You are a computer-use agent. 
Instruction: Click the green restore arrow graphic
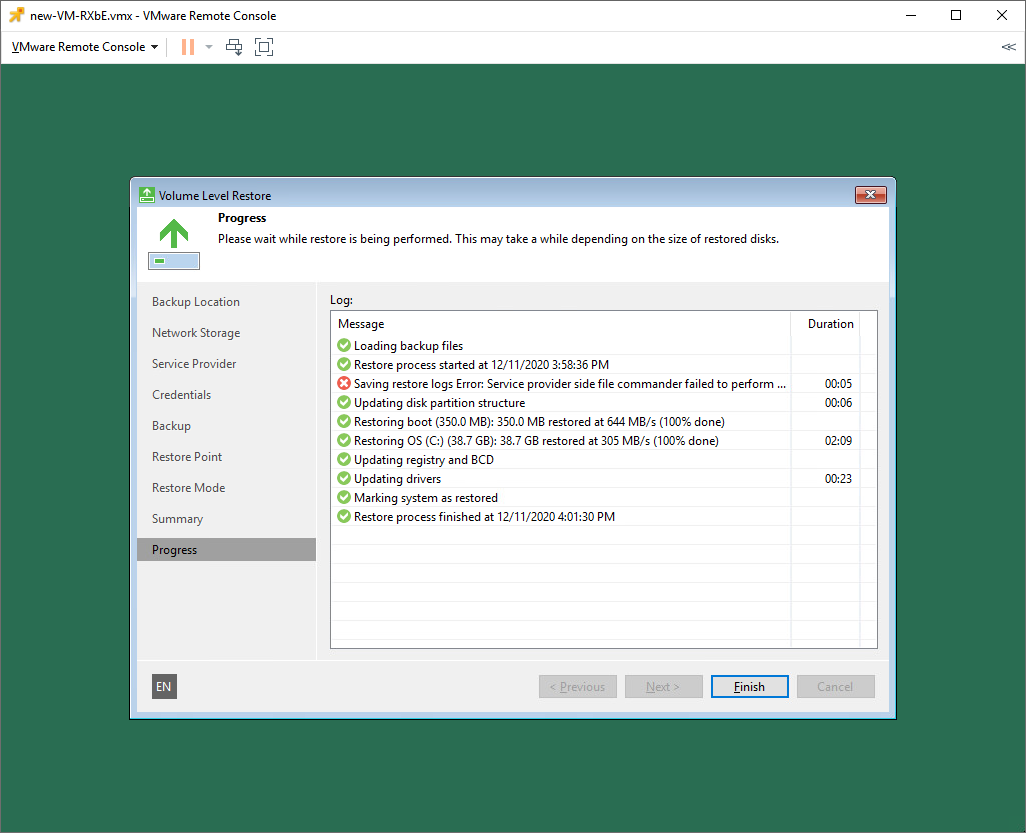coord(174,243)
